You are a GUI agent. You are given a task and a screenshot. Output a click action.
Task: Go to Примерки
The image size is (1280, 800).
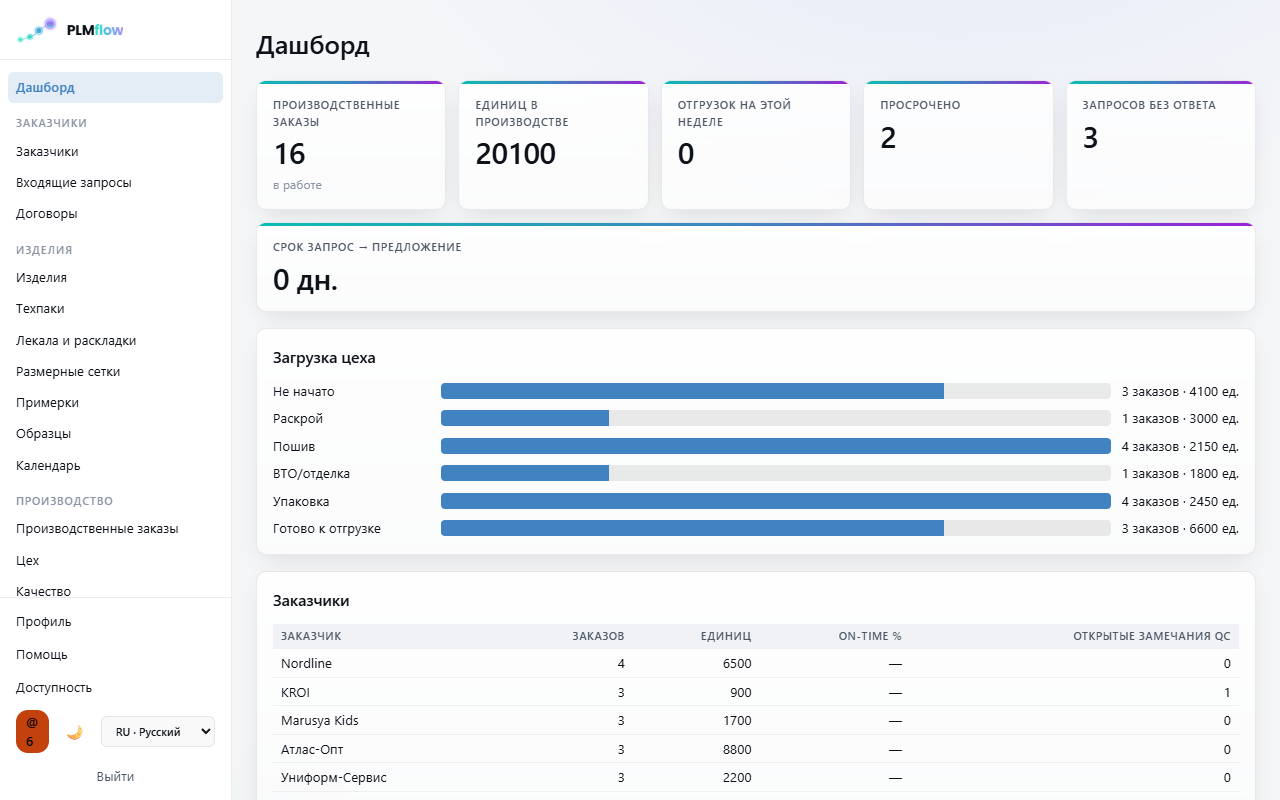click(115, 403)
